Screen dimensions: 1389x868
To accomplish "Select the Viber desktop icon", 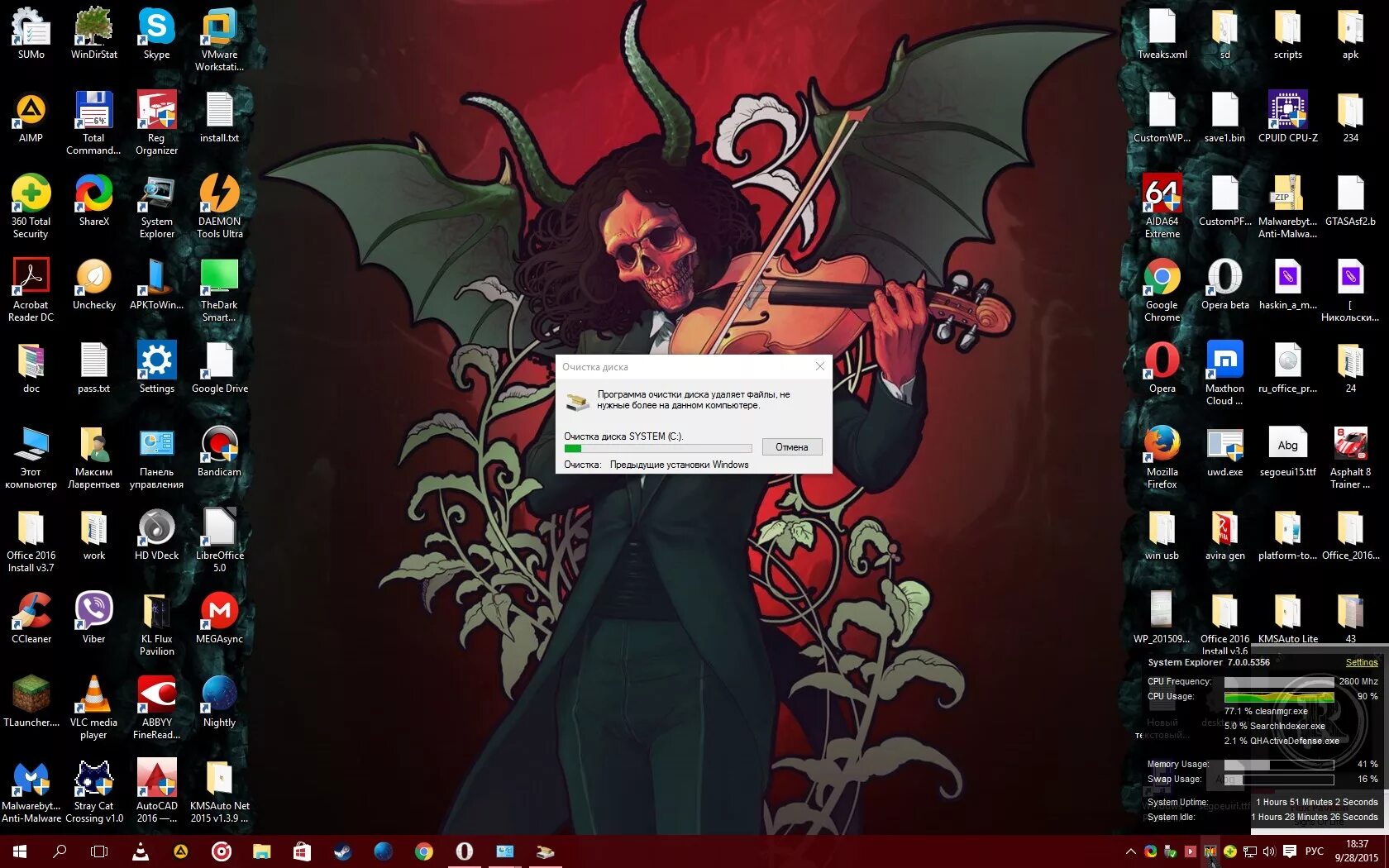I will pos(94,618).
